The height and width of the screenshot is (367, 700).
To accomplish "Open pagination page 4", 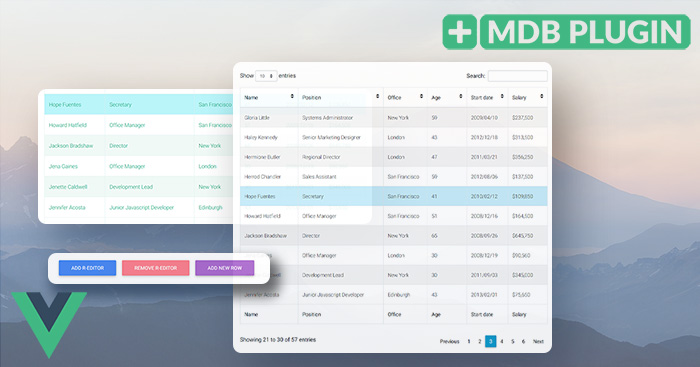I will [x=502, y=342].
